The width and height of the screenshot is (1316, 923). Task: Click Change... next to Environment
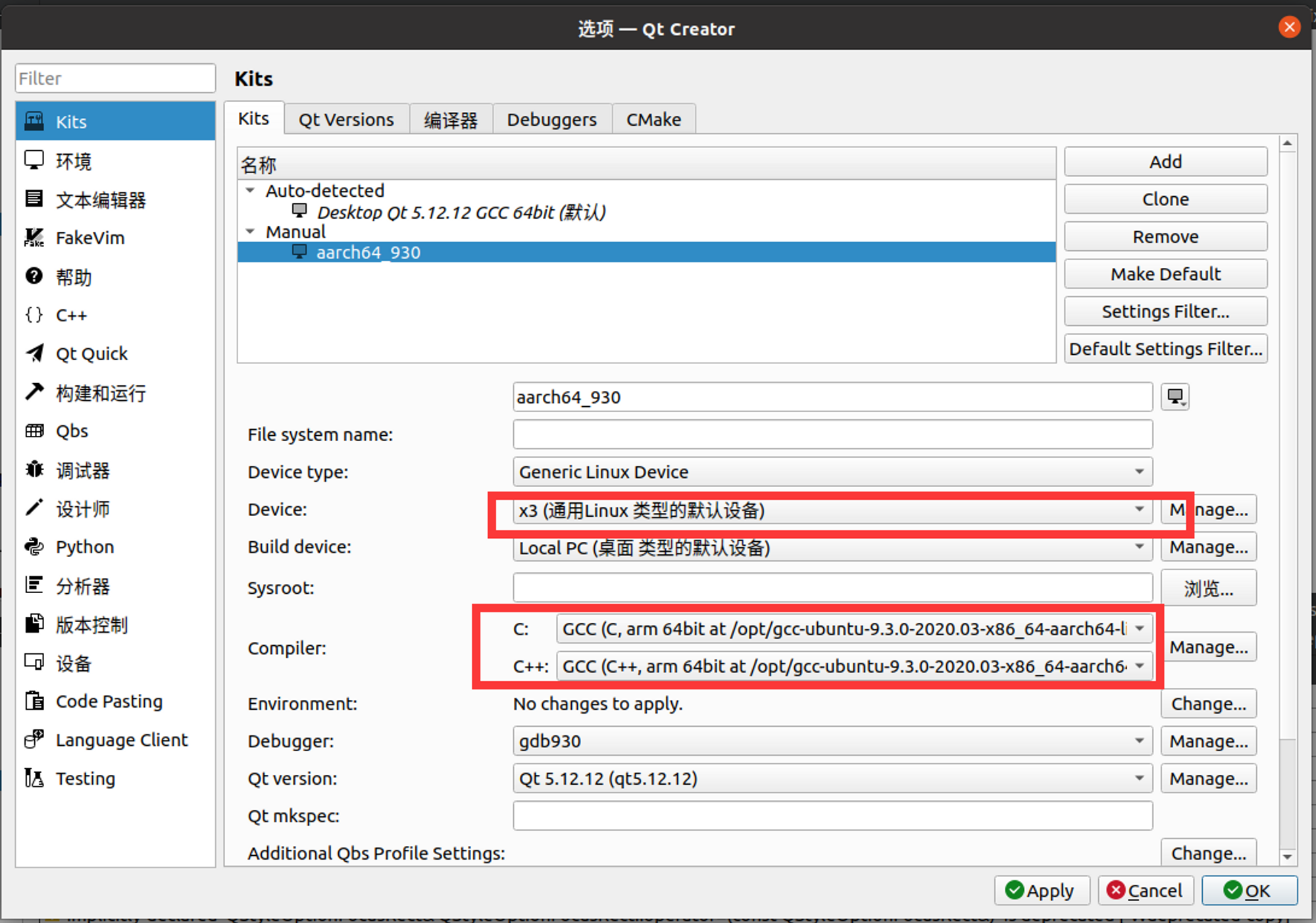1209,704
